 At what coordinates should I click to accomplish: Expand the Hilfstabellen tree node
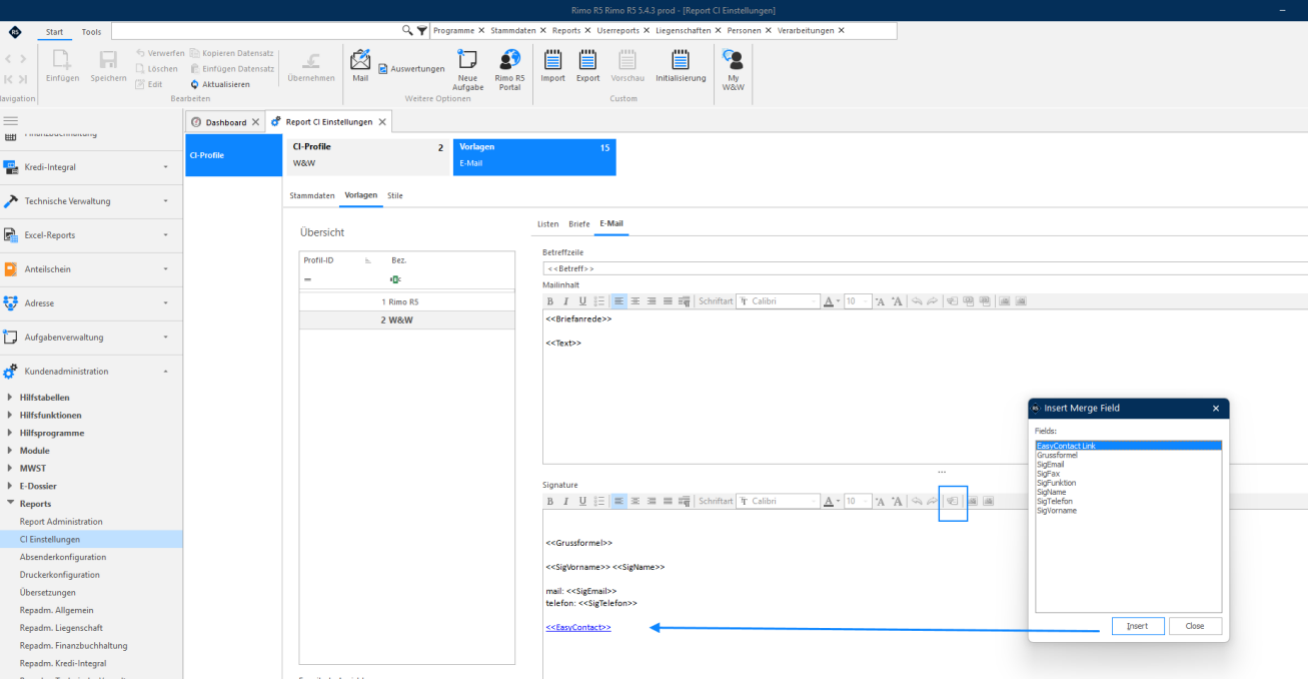(x=10, y=397)
